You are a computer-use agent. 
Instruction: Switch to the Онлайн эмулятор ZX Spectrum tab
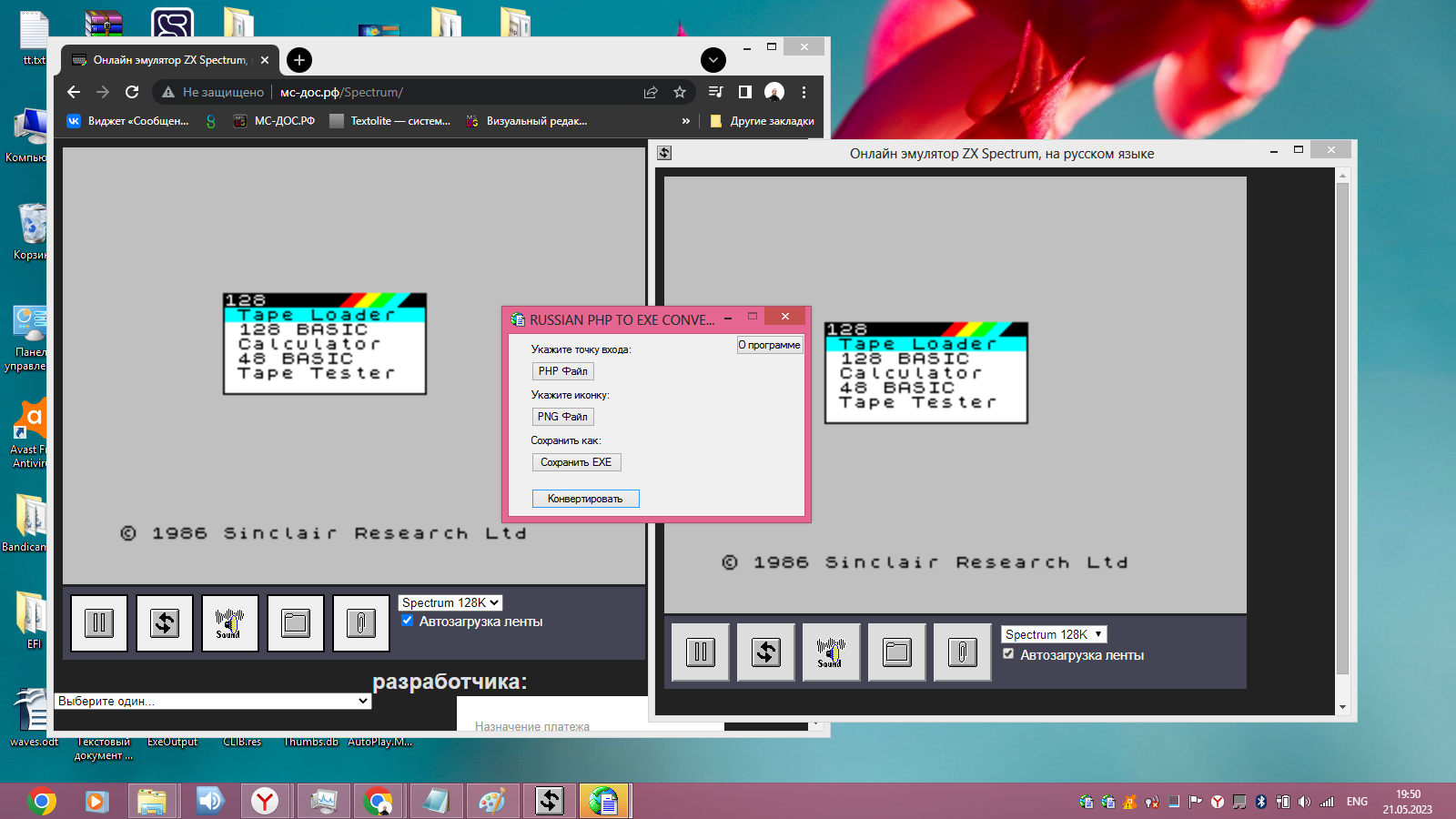[170, 60]
